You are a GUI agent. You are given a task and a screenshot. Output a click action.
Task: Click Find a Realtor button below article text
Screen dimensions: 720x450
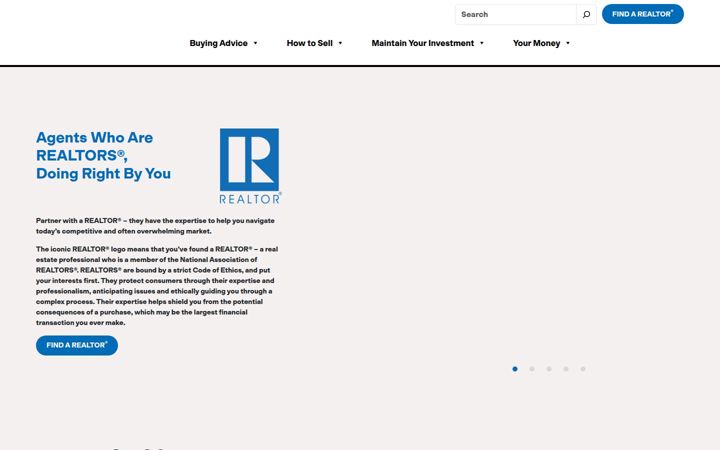click(77, 345)
